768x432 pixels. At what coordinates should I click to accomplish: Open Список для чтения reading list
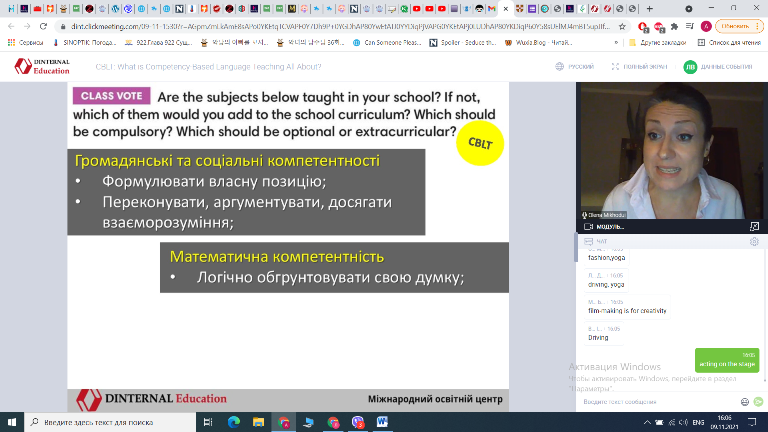tap(729, 43)
